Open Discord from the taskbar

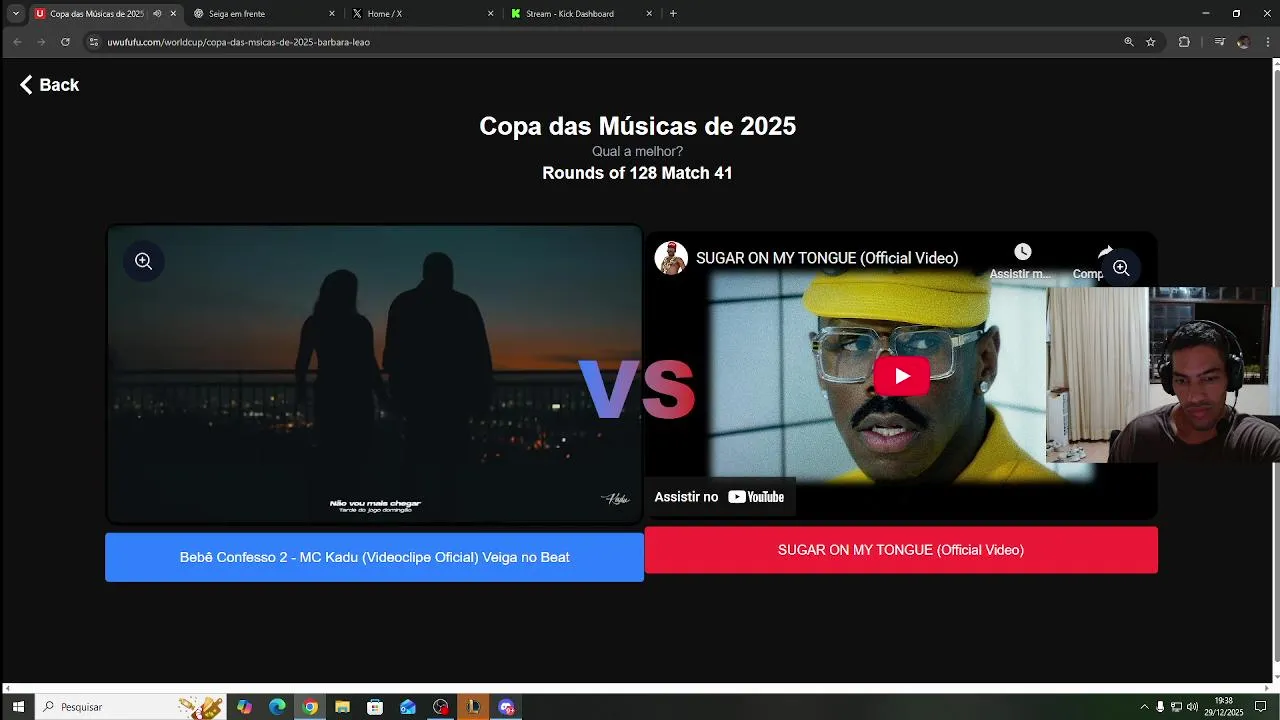point(506,707)
